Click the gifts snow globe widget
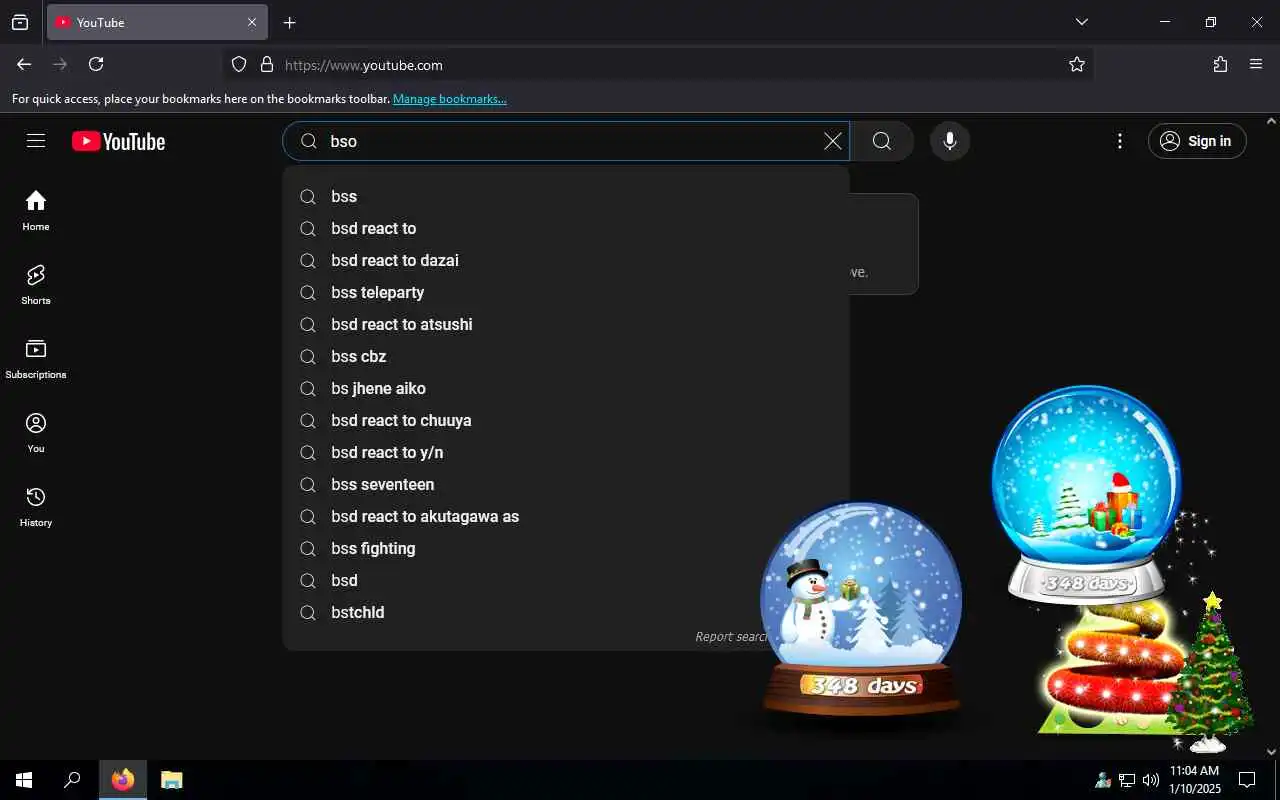The height and width of the screenshot is (800, 1280). click(1087, 495)
